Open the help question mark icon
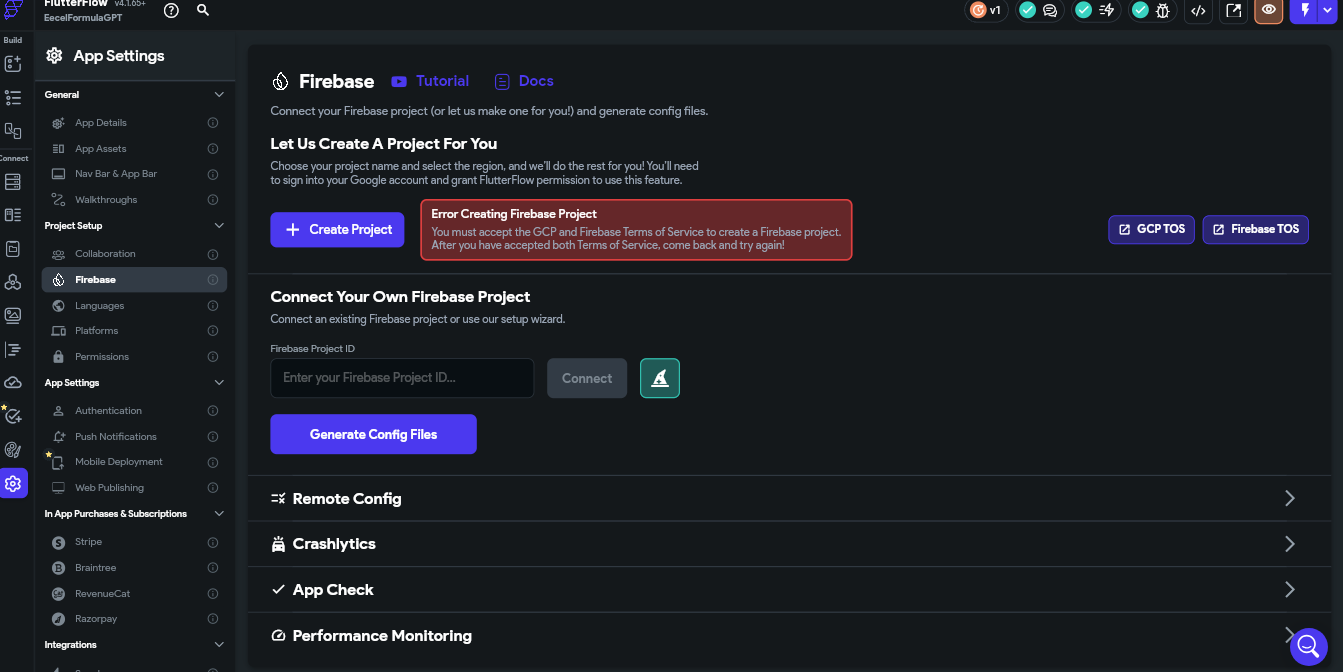Viewport: 1343px width, 672px height. (x=172, y=10)
